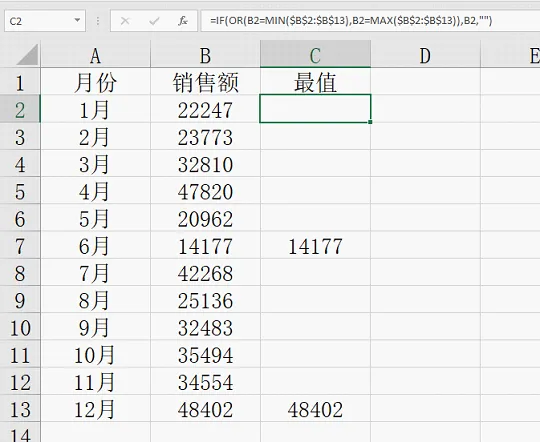The height and width of the screenshot is (442, 540).
Task: Select row 2 header
Action: pyautogui.click(x=20, y=109)
